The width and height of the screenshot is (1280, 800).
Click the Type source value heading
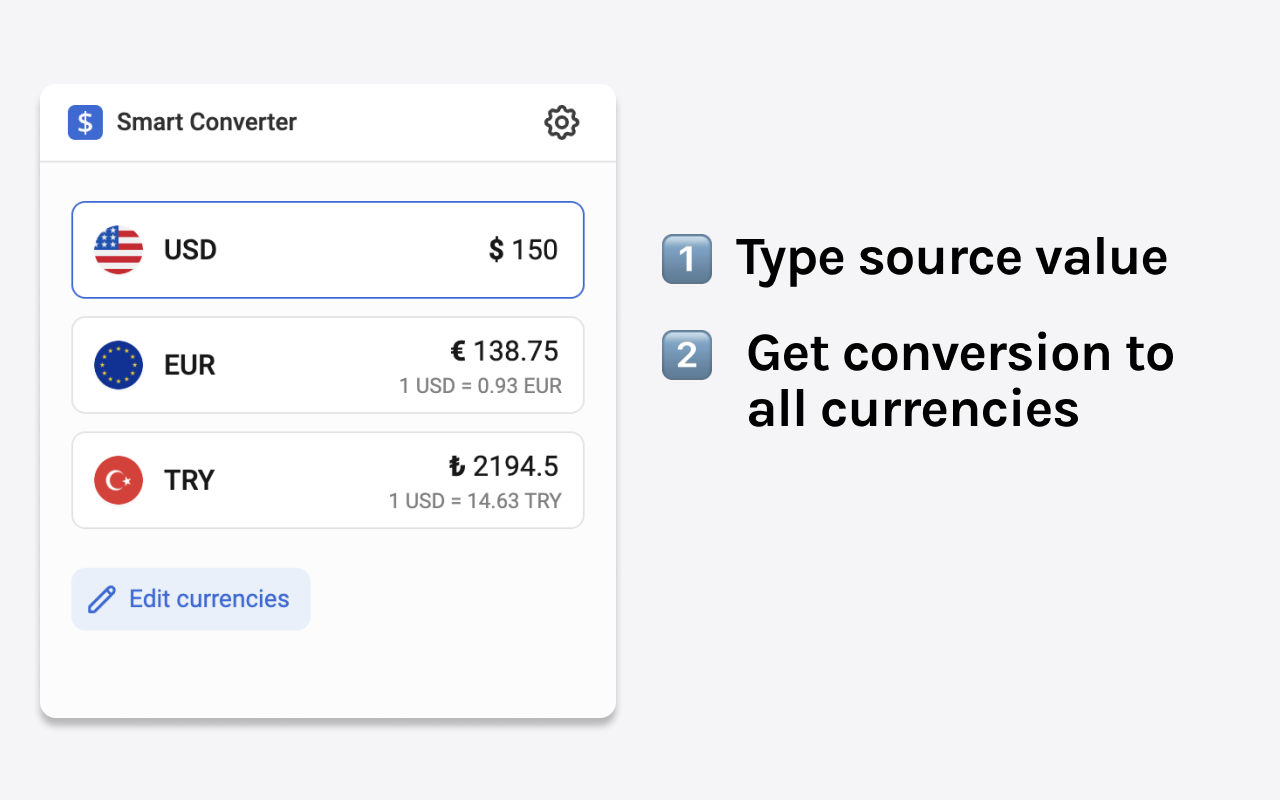951,258
